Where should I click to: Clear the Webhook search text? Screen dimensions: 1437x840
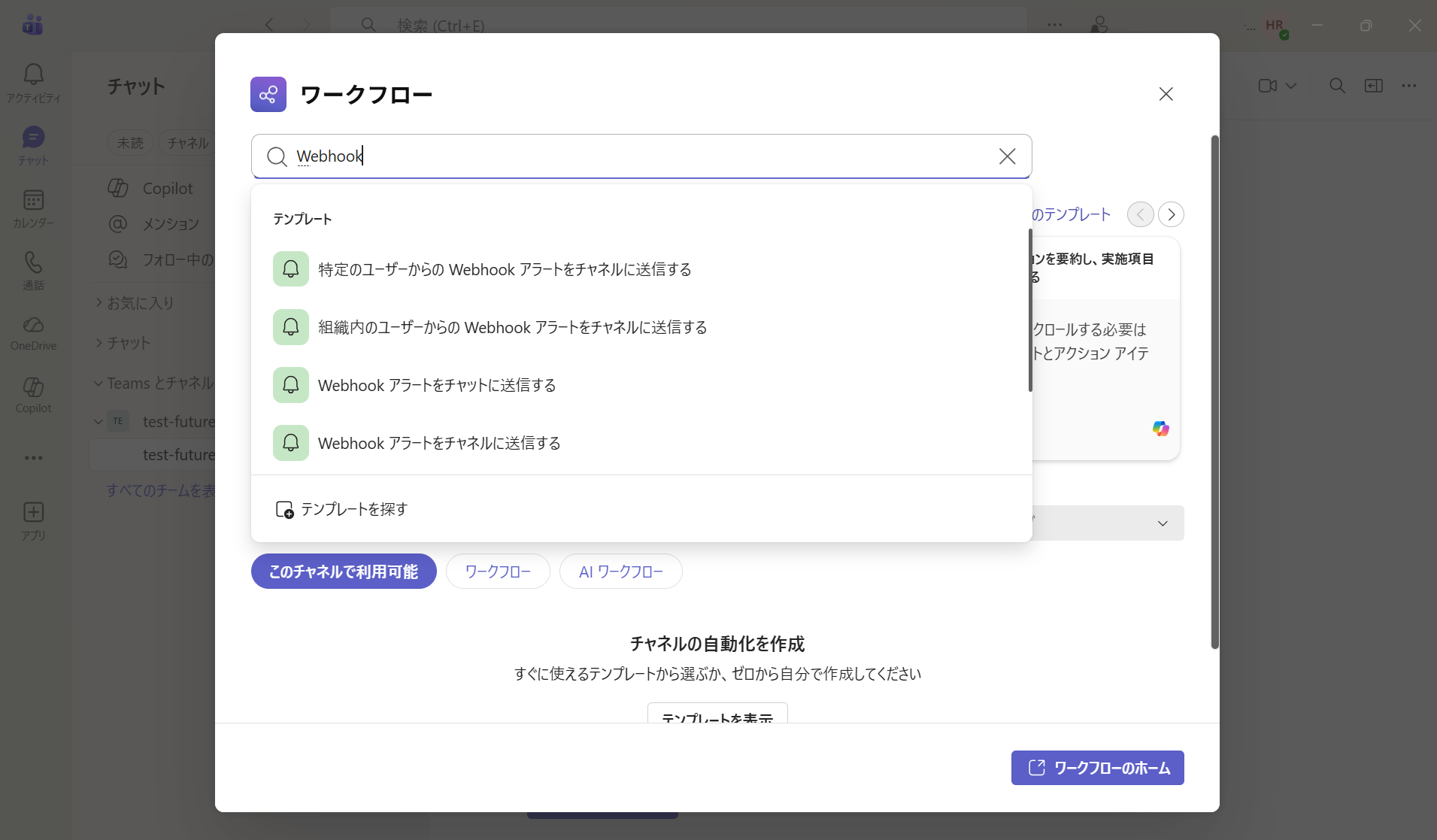click(1008, 156)
